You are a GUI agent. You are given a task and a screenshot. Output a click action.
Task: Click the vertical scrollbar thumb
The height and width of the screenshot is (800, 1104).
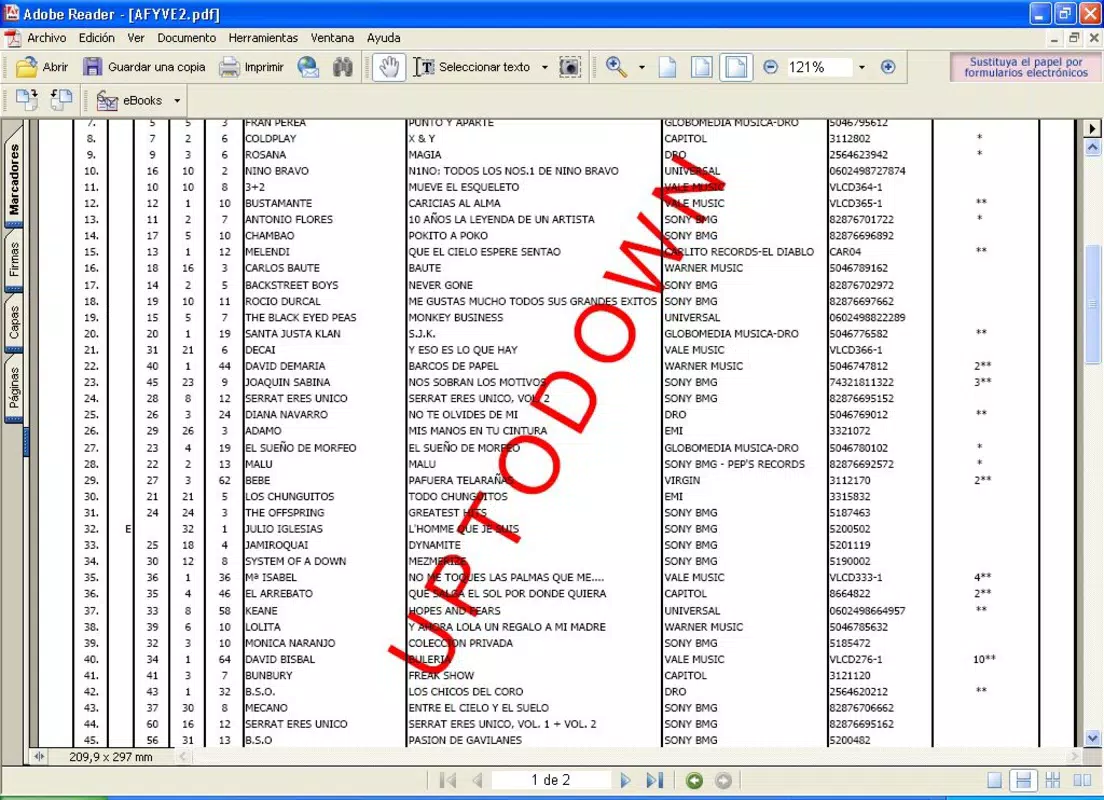(x=1092, y=304)
